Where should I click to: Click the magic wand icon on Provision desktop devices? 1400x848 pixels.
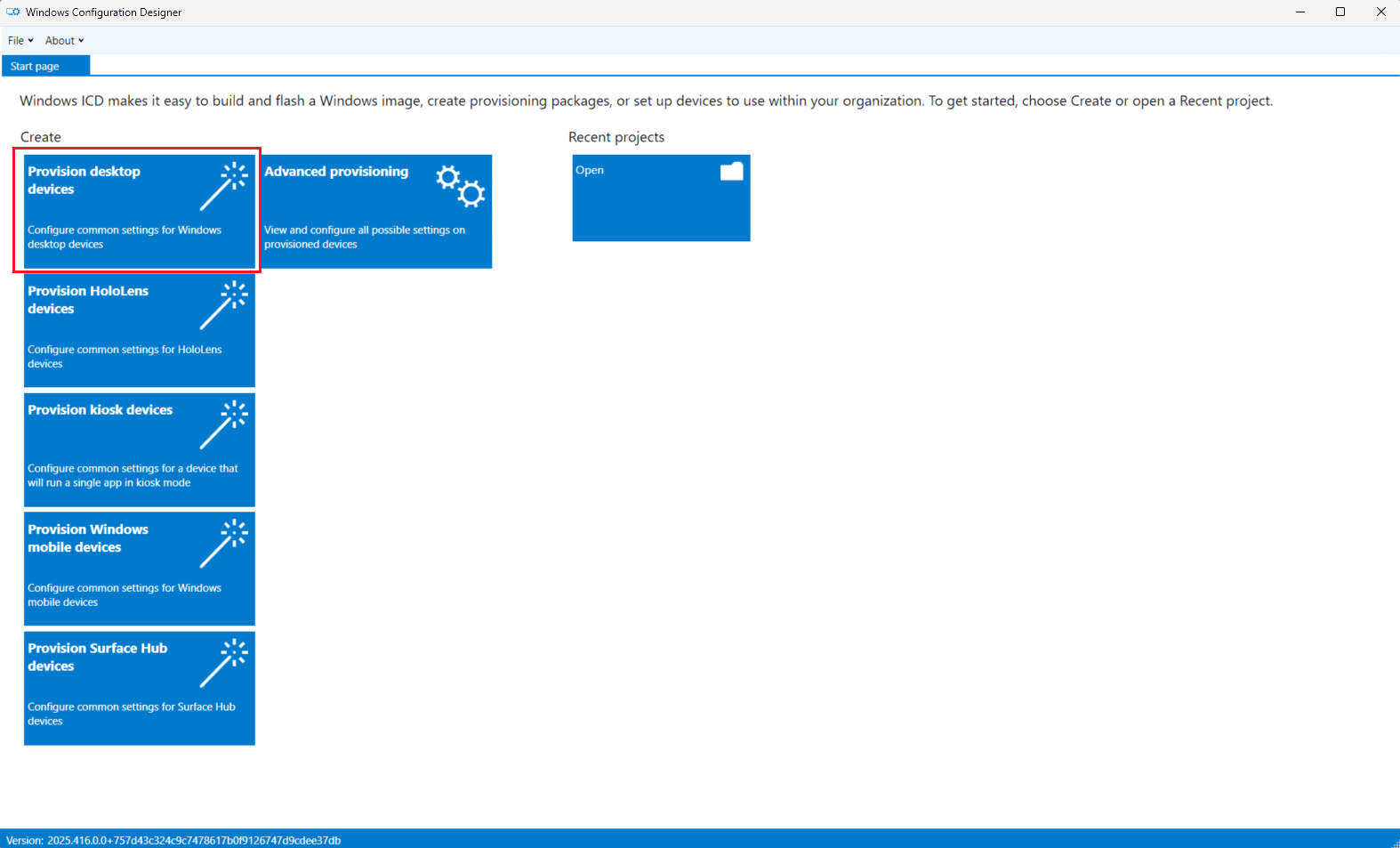click(223, 186)
